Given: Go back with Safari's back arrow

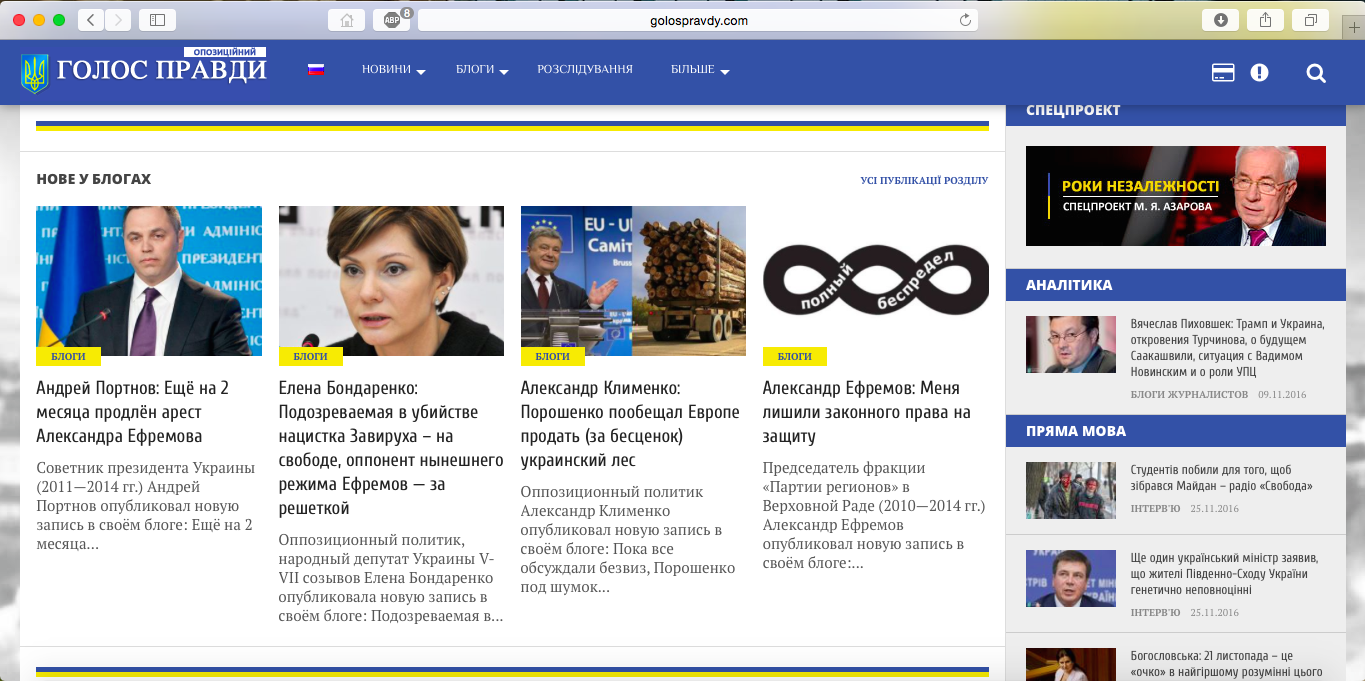Looking at the screenshot, I should [90, 20].
